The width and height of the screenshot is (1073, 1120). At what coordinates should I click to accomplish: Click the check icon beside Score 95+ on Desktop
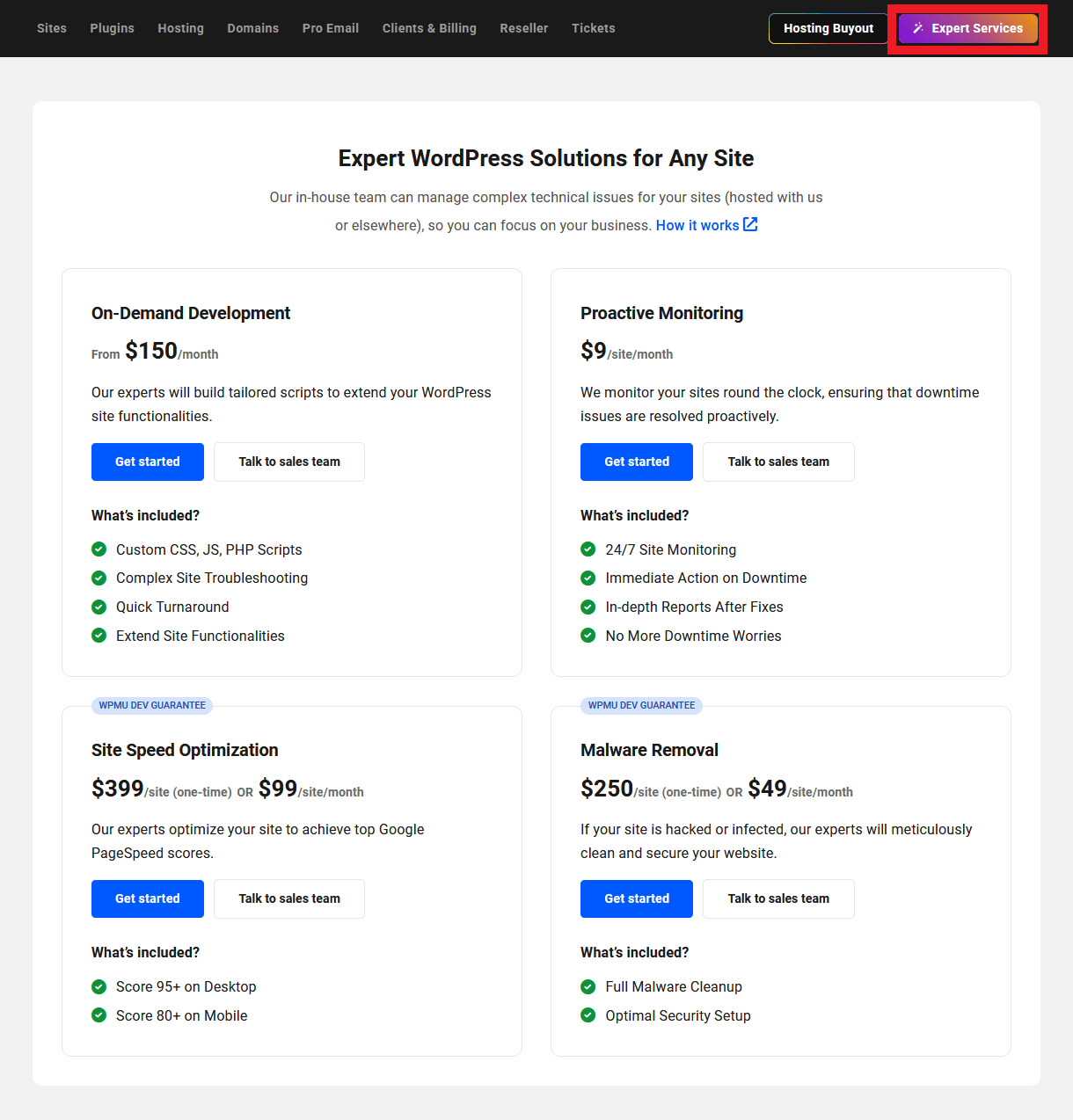(99, 986)
